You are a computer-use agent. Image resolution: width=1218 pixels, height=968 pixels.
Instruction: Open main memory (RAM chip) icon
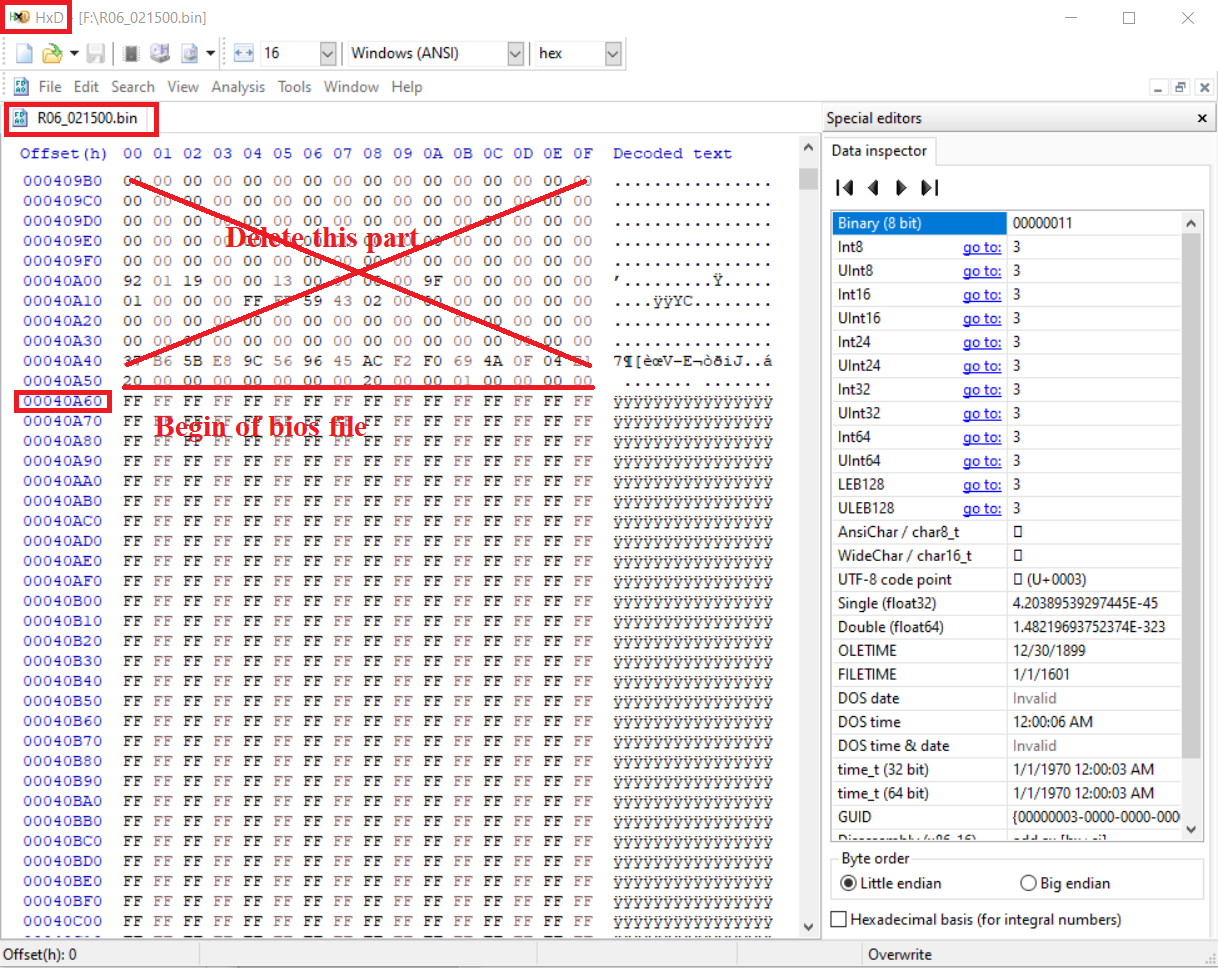(131, 53)
